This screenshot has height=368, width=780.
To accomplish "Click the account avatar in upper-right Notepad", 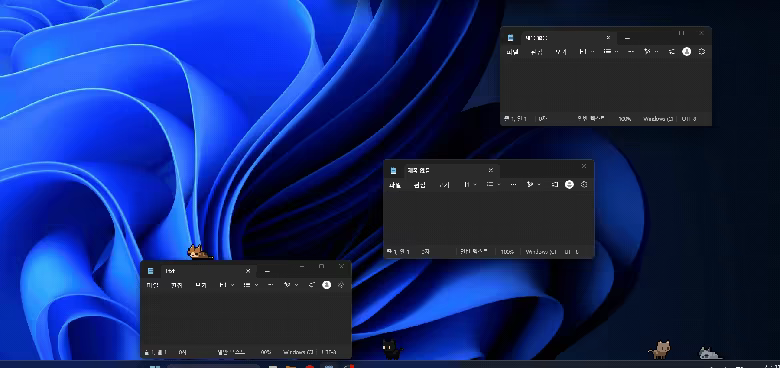I will pos(686,52).
